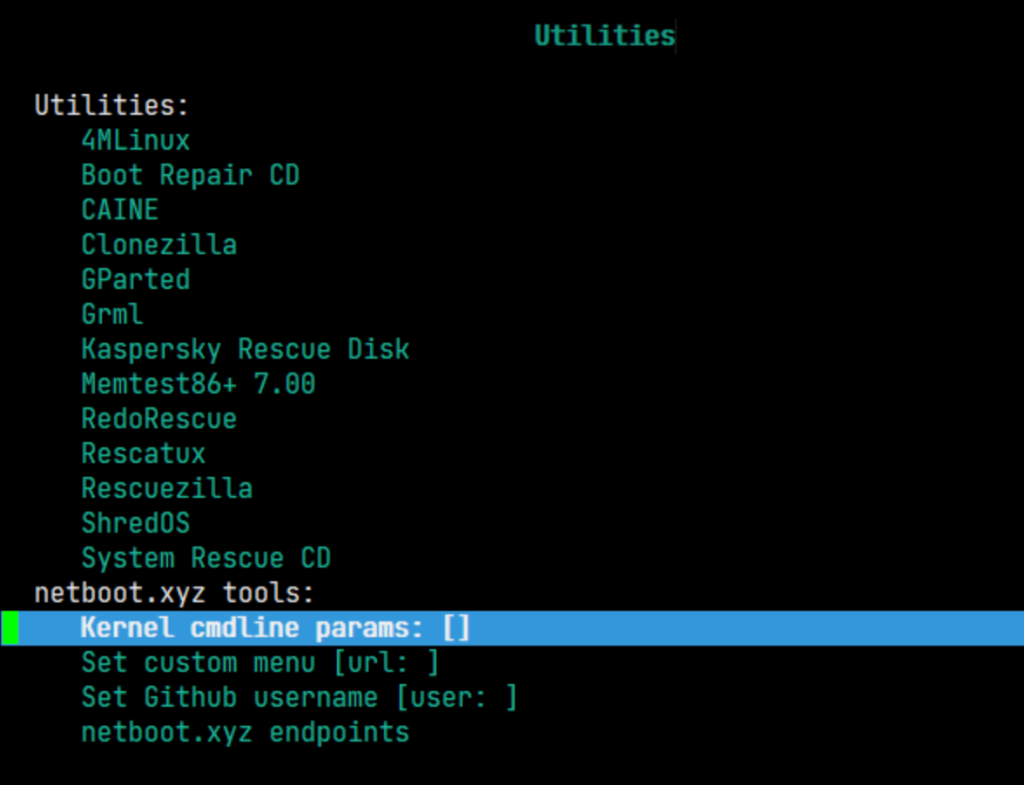Pick the Grml menu item
This screenshot has height=785, width=1024.
click(x=112, y=314)
